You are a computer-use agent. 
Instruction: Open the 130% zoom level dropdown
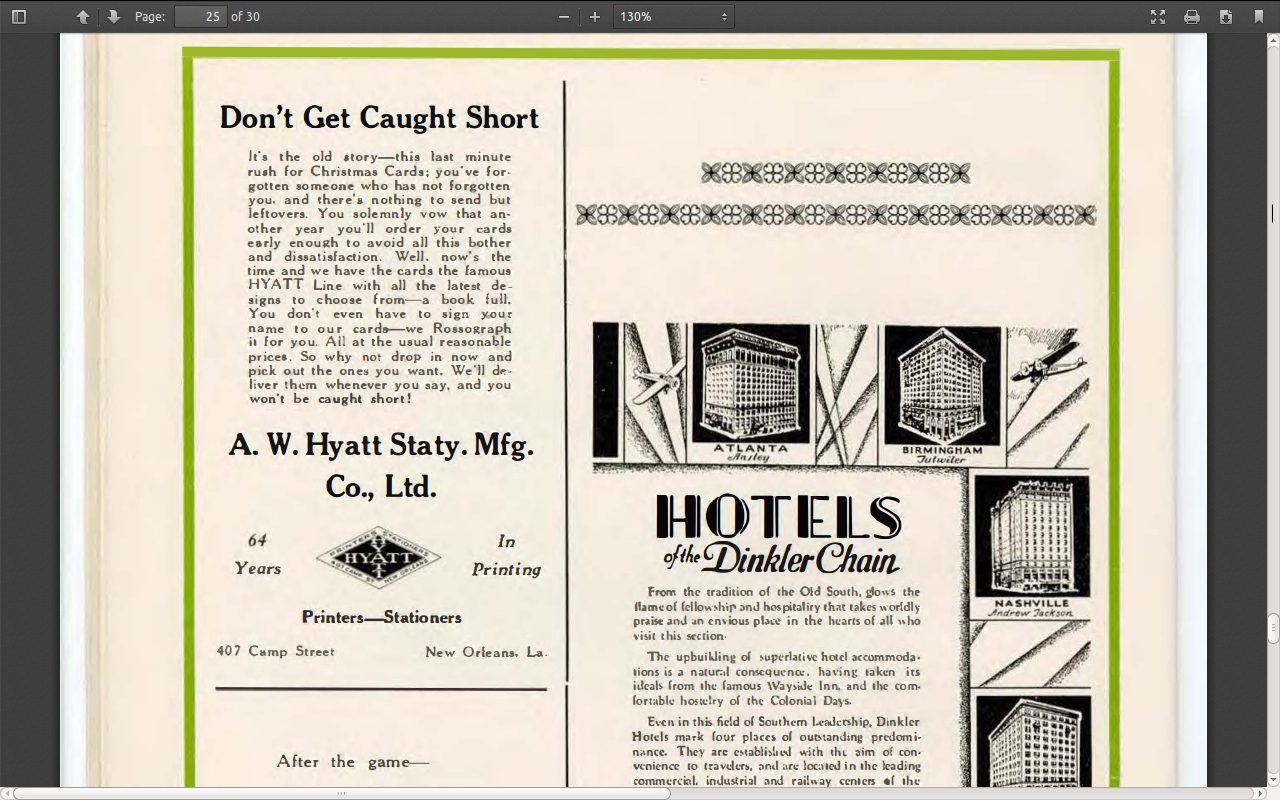[674, 16]
